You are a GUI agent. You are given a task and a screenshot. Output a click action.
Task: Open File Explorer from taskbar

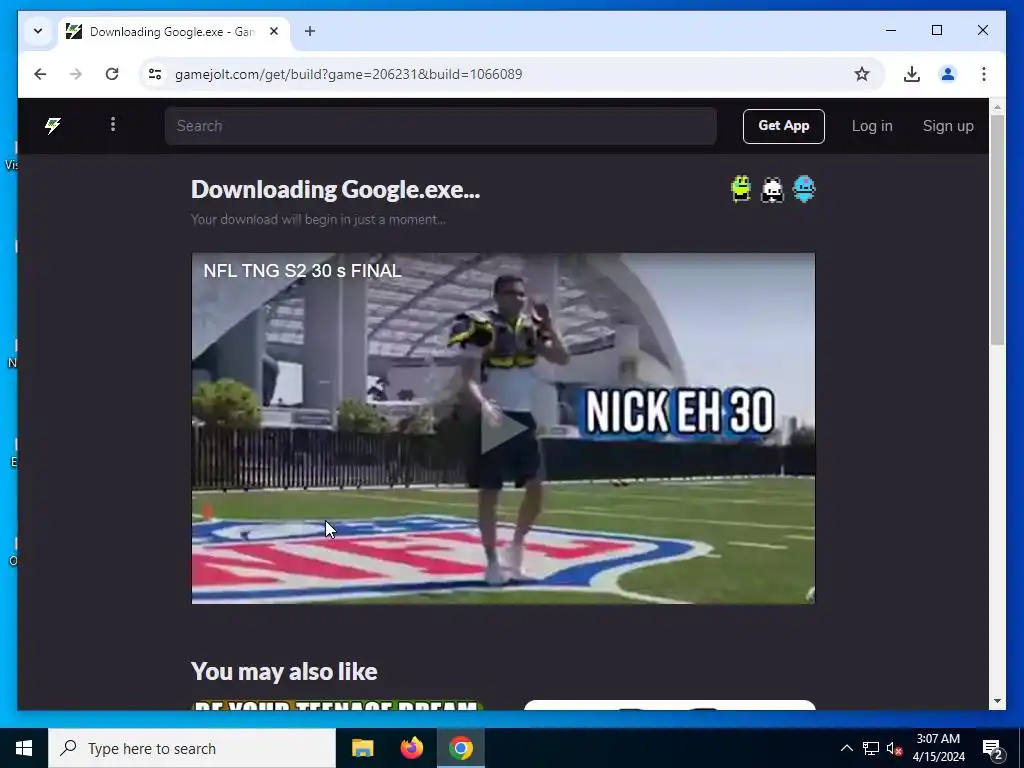click(x=362, y=748)
